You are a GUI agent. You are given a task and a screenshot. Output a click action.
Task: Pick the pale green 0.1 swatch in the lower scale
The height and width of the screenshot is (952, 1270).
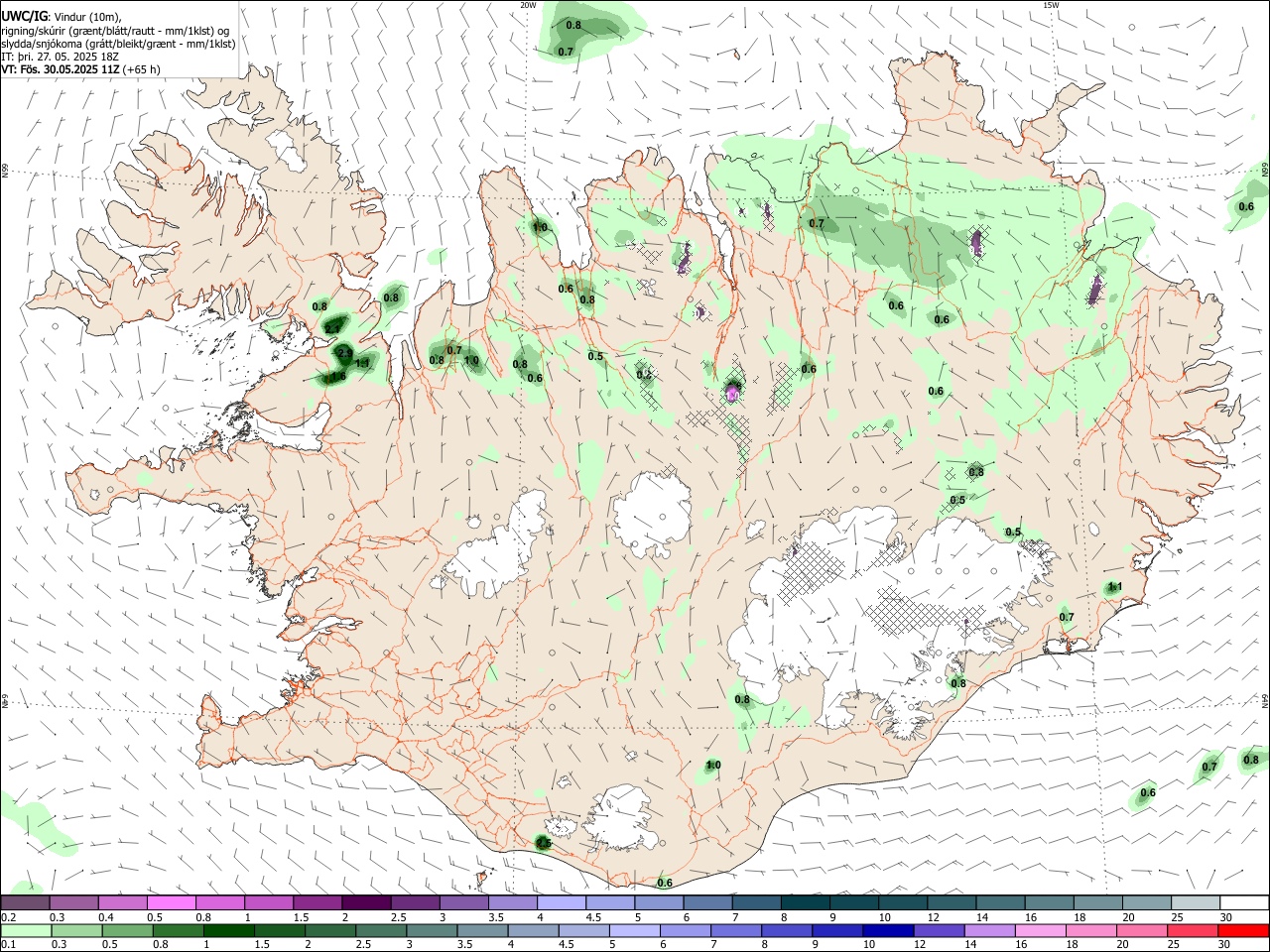click(x=27, y=931)
